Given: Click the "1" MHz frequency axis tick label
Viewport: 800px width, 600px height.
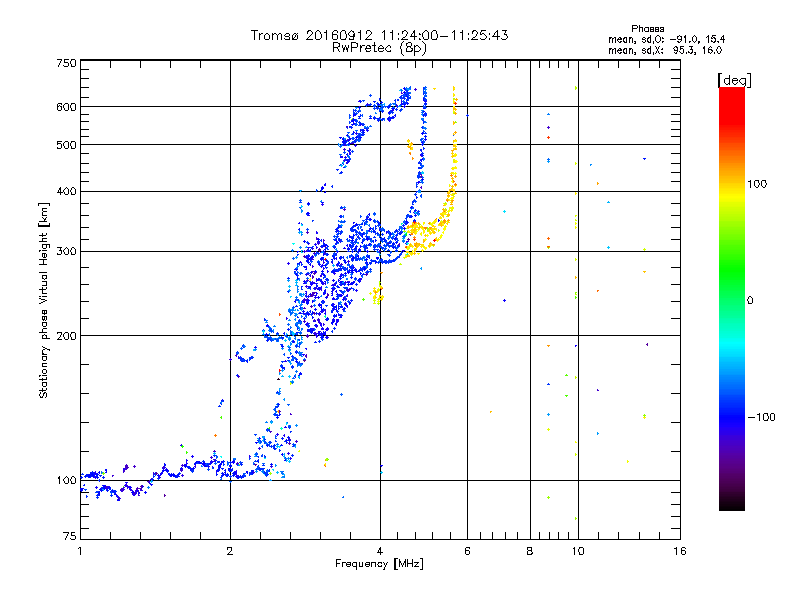Looking at the screenshot, I should (x=80, y=551).
